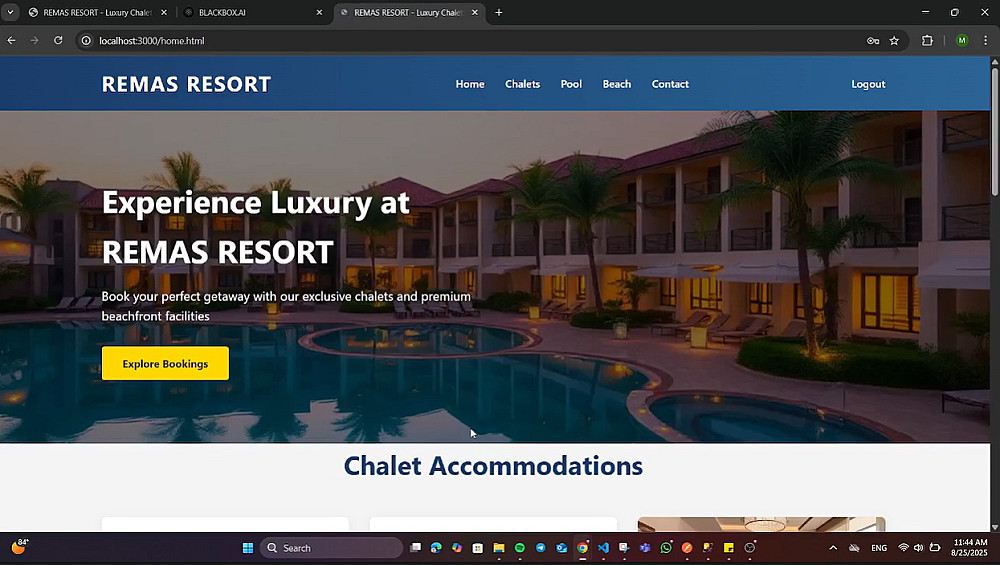This screenshot has width=1000, height=565.
Task: Click the Logout link
Action: pos(868,84)
